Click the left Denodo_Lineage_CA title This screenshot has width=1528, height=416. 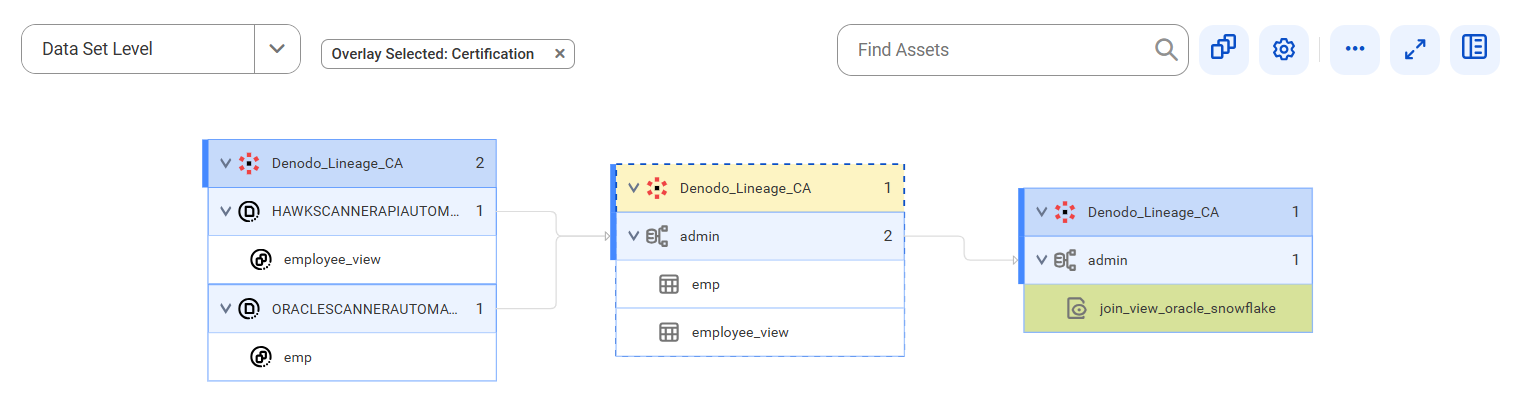pos(337,163)
